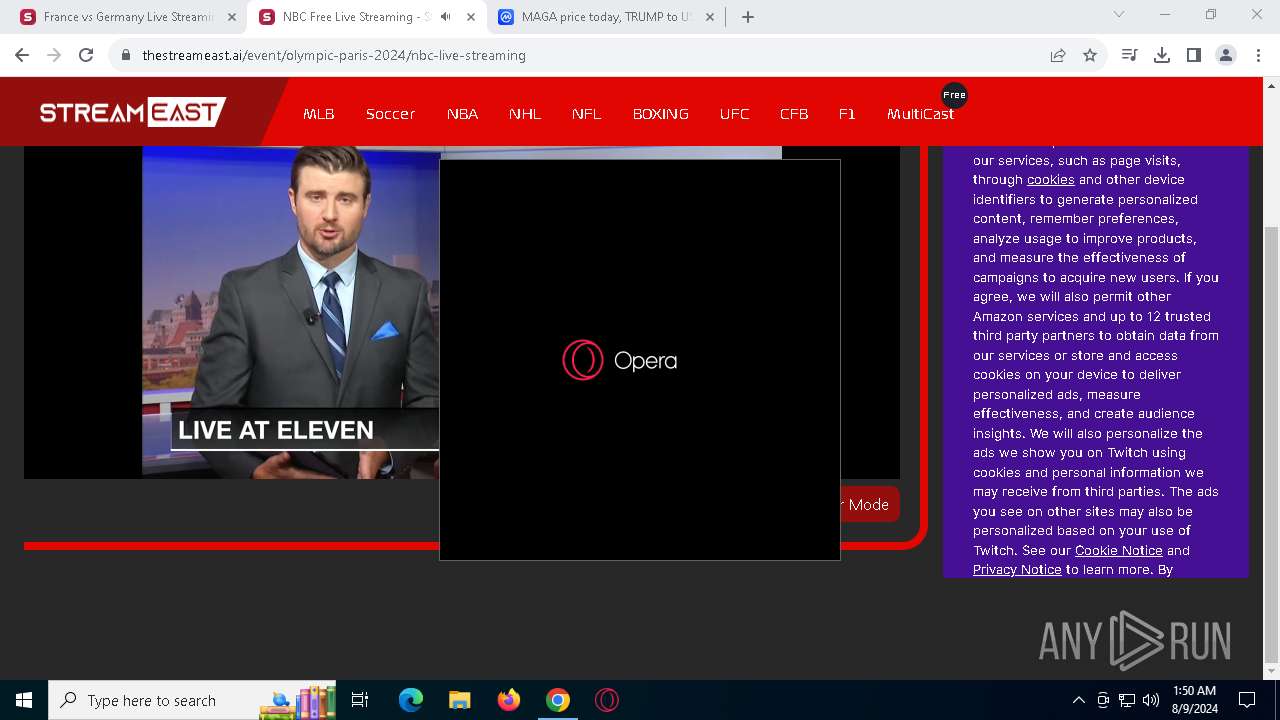Open the Cookie Notice link

click(1118, 550)
